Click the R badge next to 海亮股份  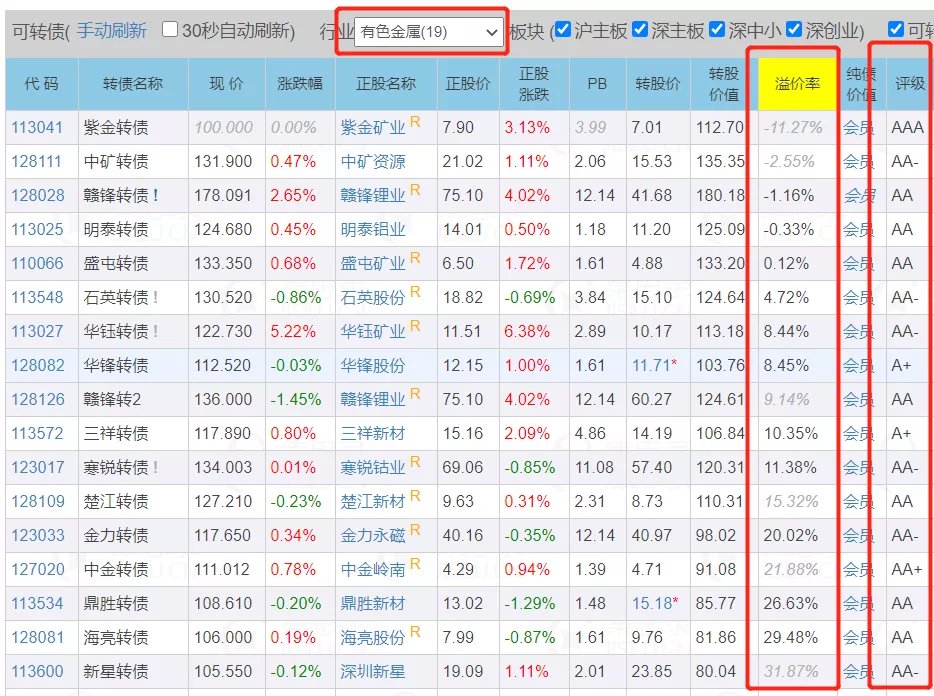tap(414, 631)
